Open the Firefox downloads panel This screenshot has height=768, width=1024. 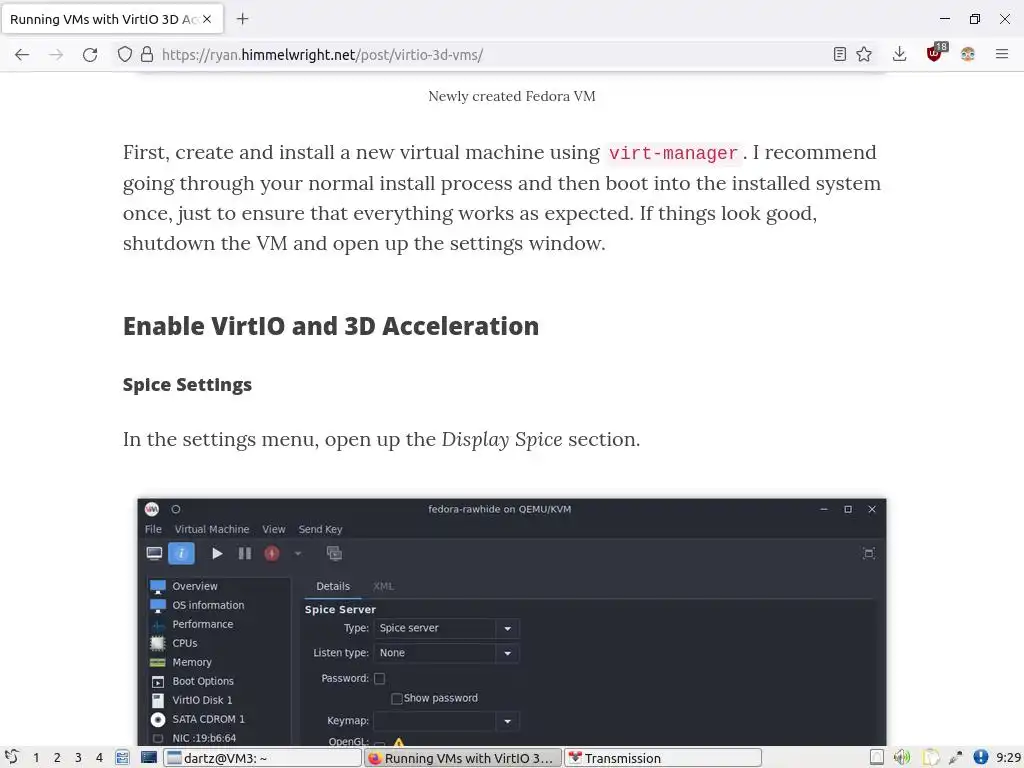pyautogui.click(x=899, y=54)
